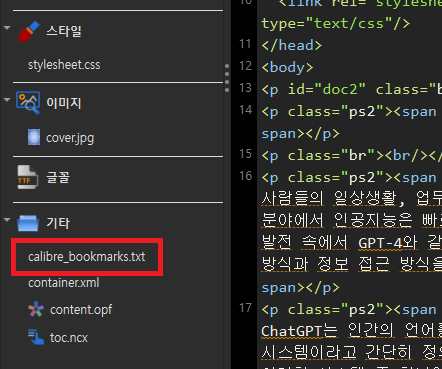This screenshot has width=442, height=369.
Task: Click the panel splitter handle dots
Action: (227, 78)
